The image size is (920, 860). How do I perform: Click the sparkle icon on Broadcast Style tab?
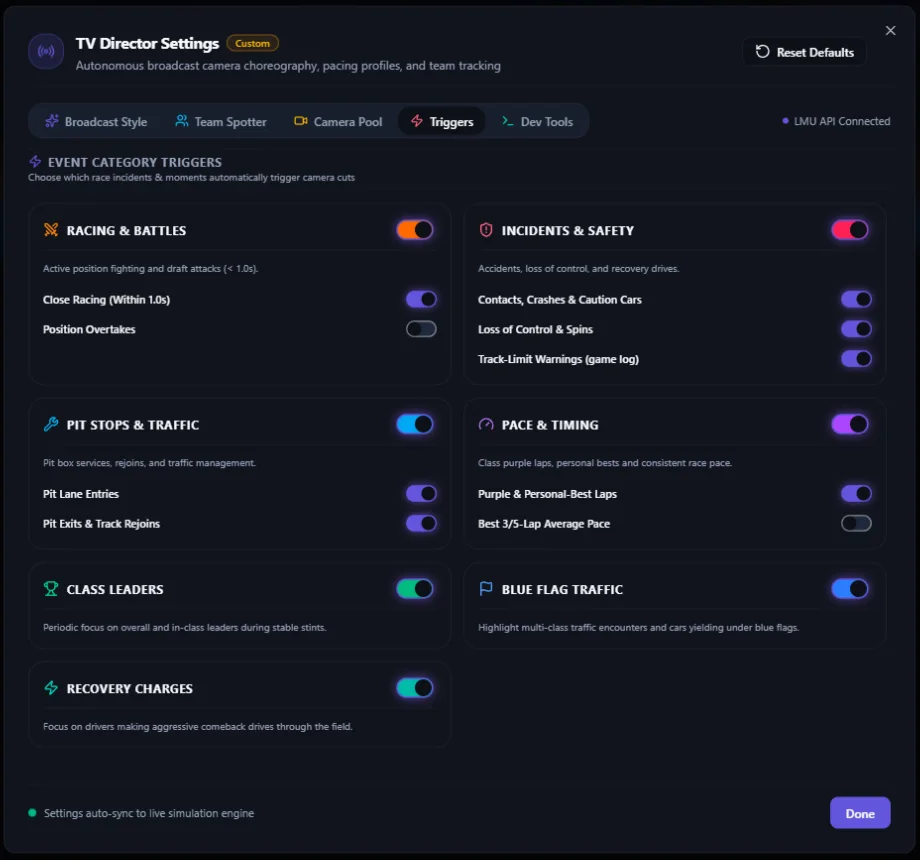click(52, 121)
